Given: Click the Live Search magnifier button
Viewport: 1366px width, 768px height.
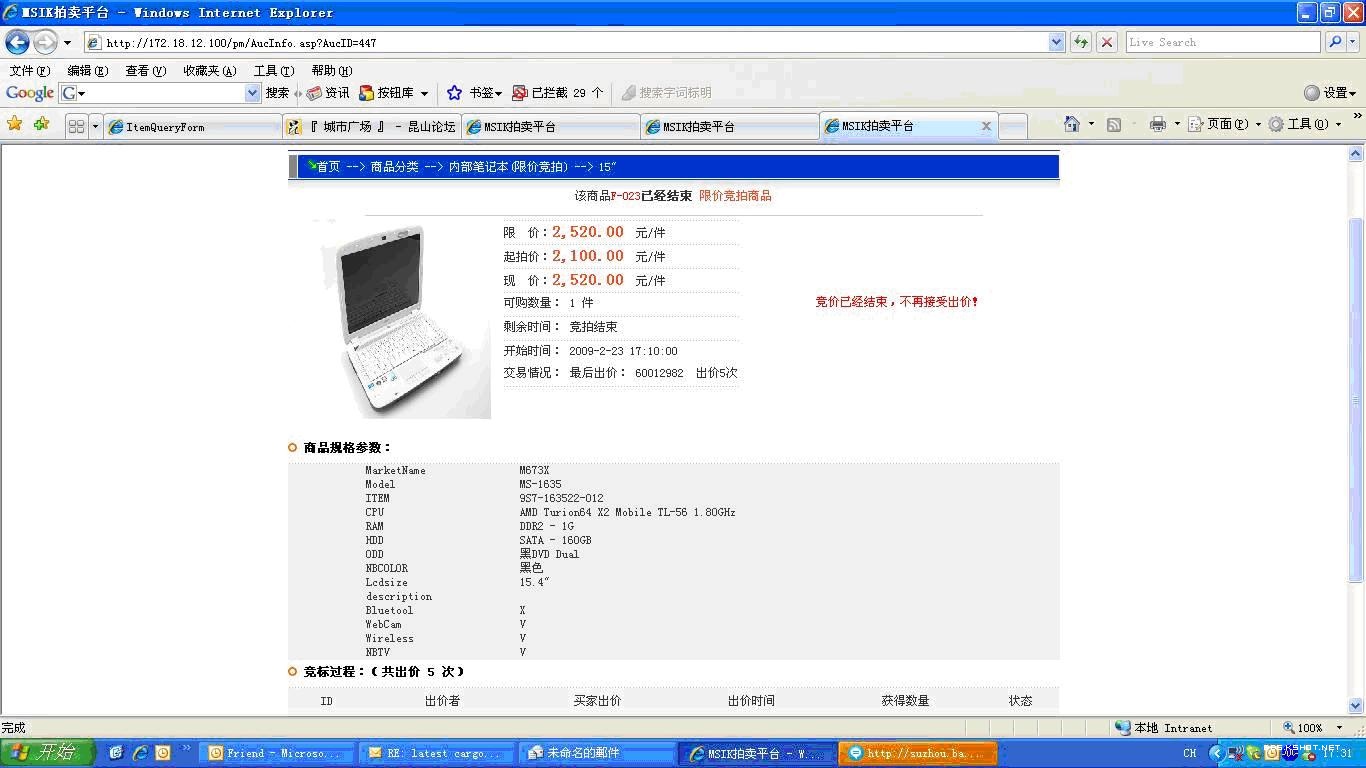Looking at the screenshot, I should [x=1335, y=42].
